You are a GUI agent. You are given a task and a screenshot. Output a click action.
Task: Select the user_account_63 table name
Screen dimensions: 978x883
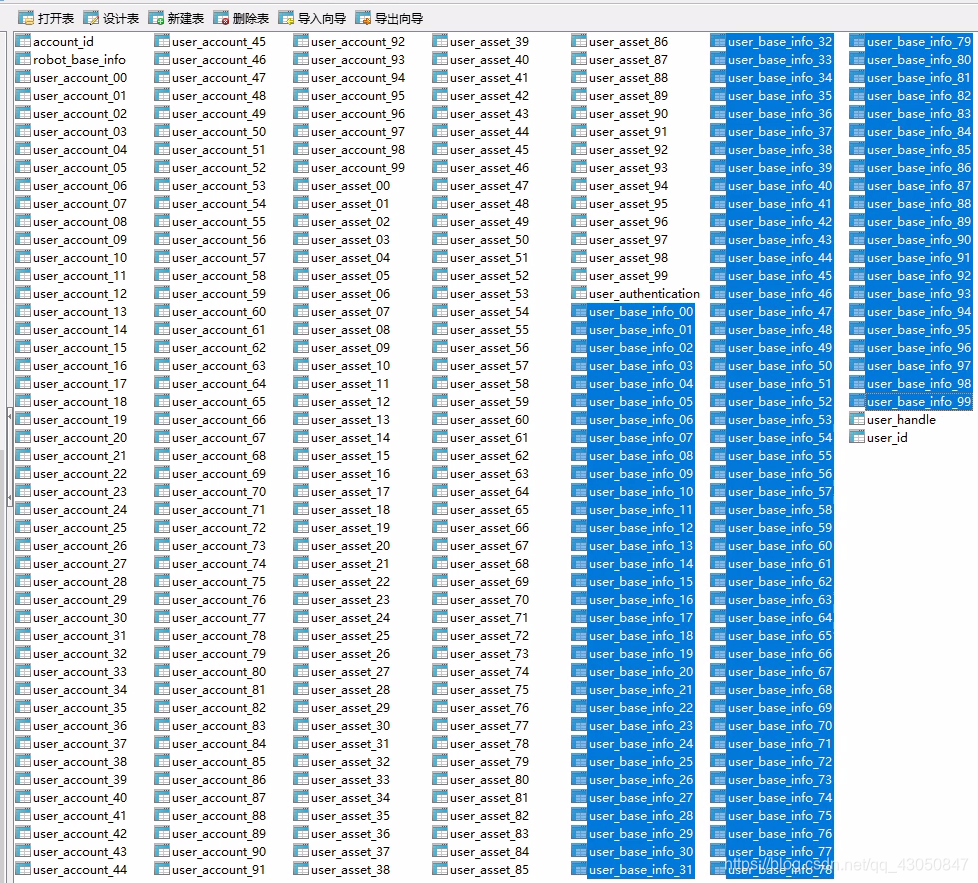pyautogui.click(x=219, y=366)
